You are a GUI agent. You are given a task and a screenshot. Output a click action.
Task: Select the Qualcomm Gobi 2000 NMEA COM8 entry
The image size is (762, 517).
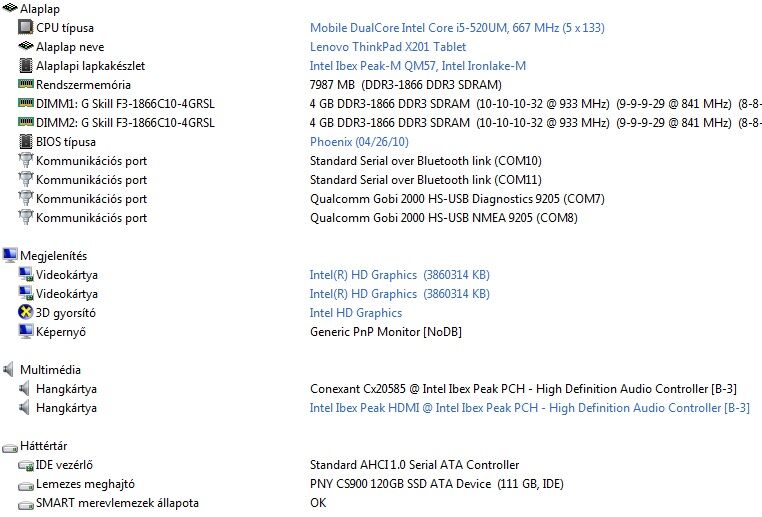[x=444, y=218]
